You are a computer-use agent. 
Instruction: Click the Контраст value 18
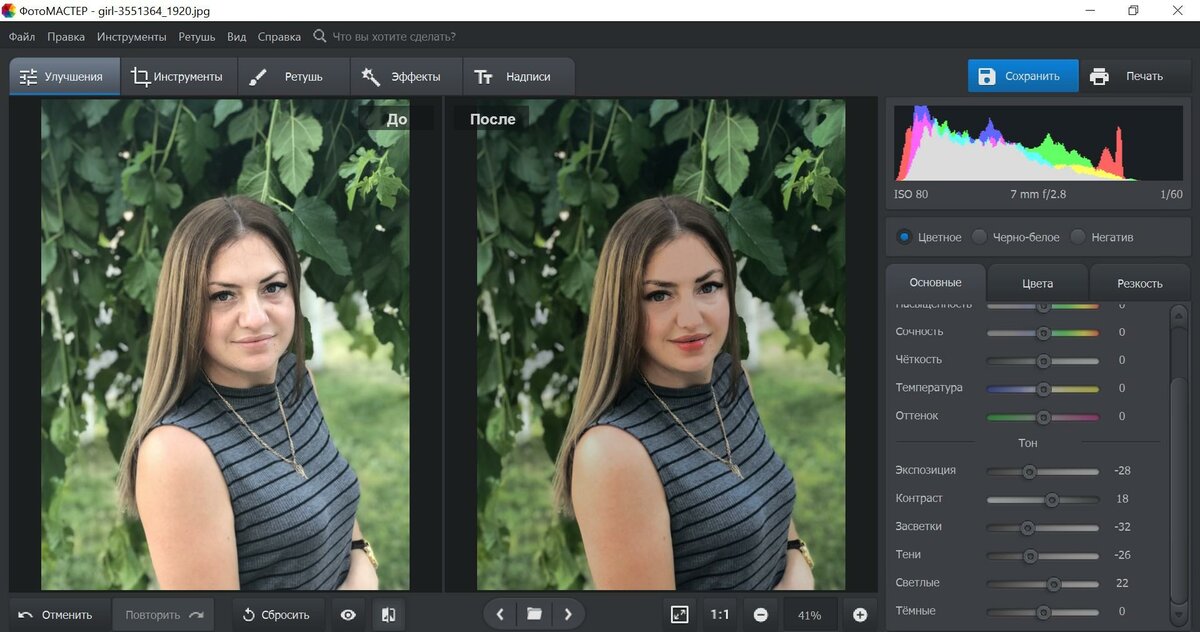click(x=1122, y=499)
